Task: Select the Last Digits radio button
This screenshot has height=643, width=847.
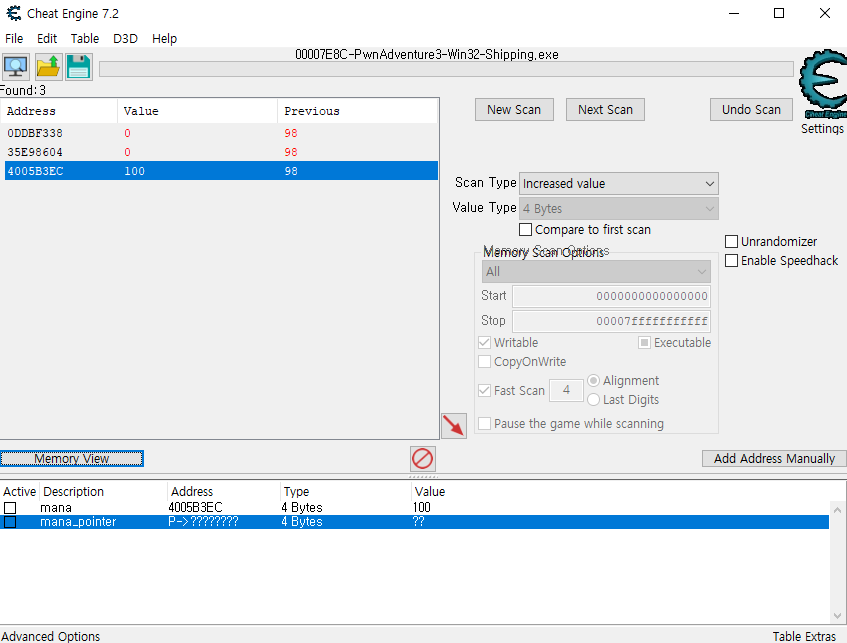Action: point(593,400)
